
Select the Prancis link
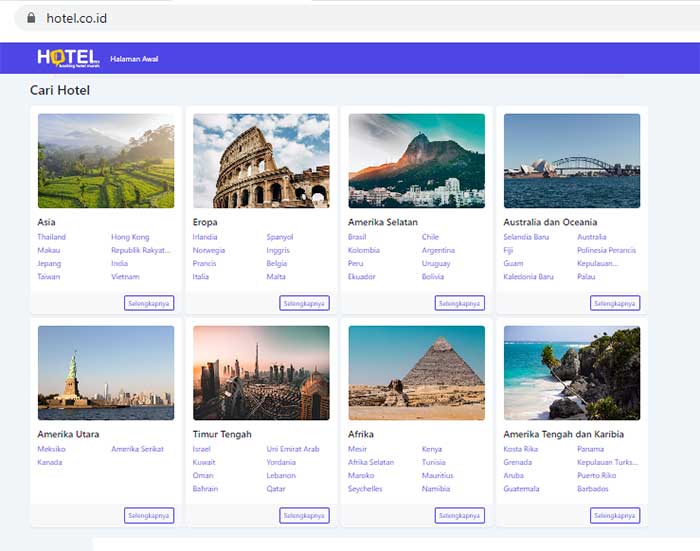[x=204, y=263]
